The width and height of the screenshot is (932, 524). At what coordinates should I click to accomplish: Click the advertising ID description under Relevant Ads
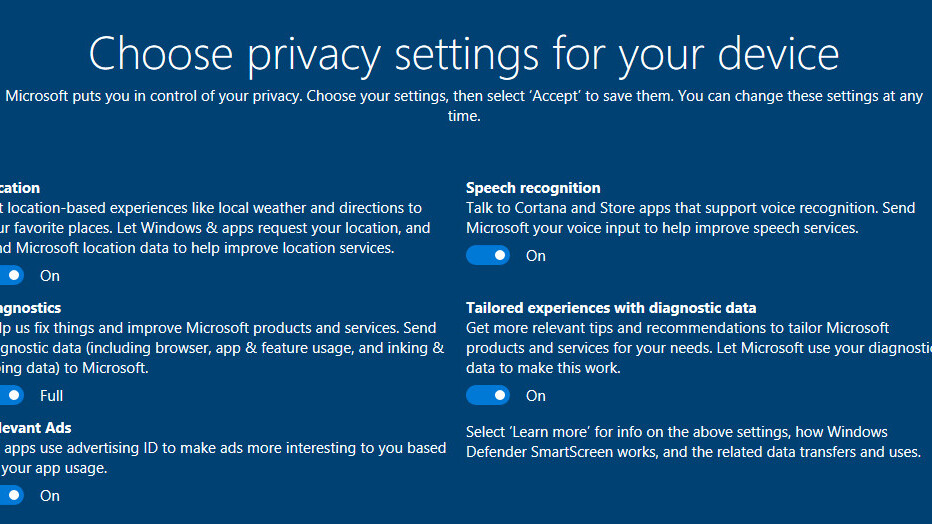pos(222,458)
